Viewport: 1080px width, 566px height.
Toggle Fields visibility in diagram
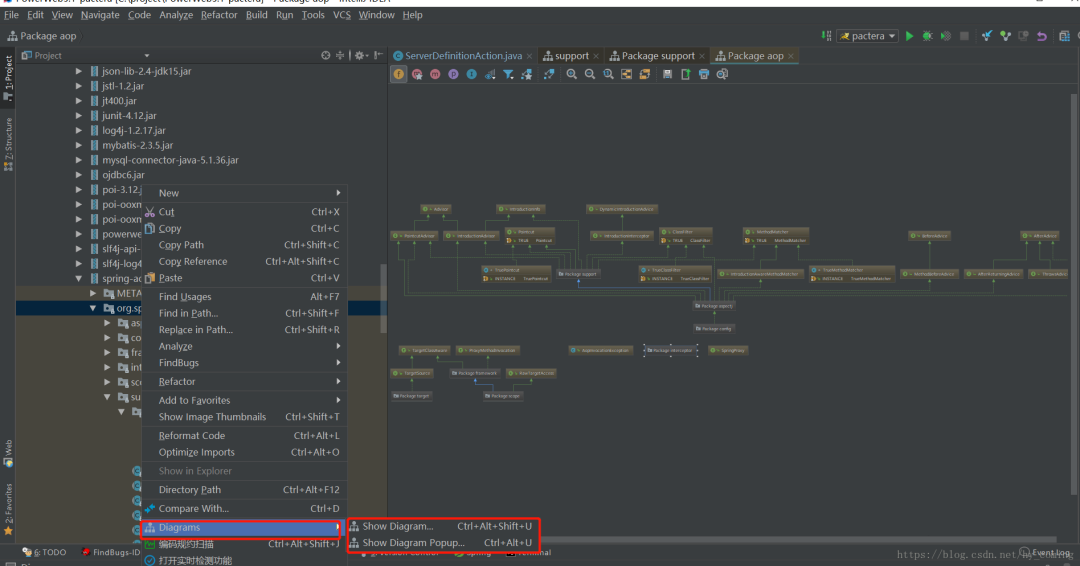(x=399, y=74)
